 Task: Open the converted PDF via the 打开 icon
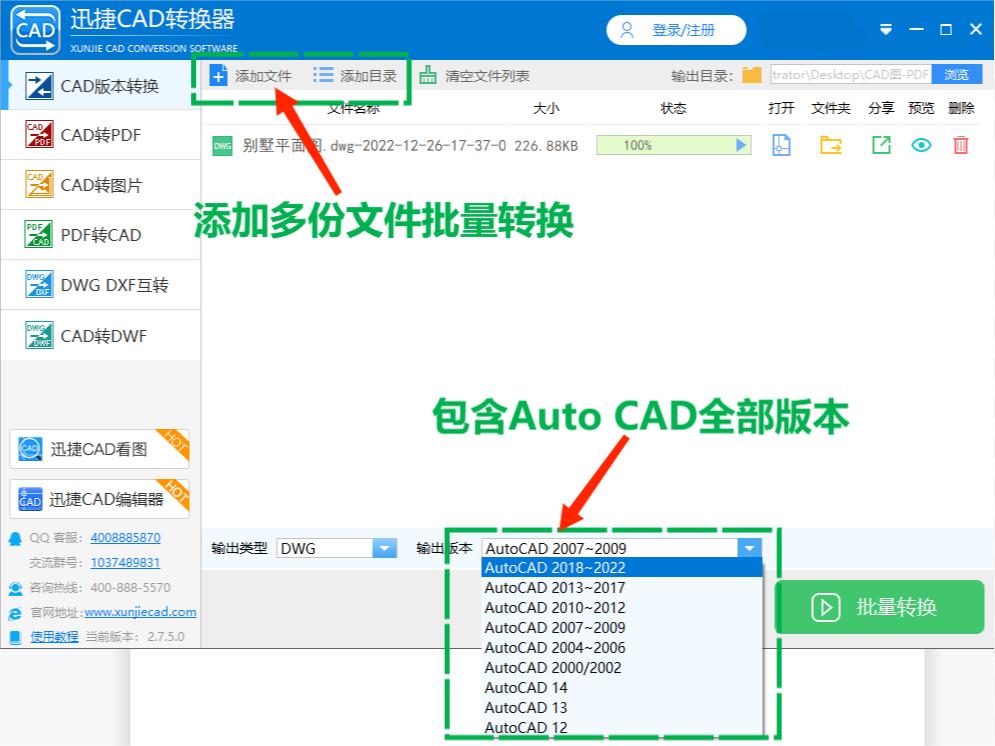[x=781, y=145]
